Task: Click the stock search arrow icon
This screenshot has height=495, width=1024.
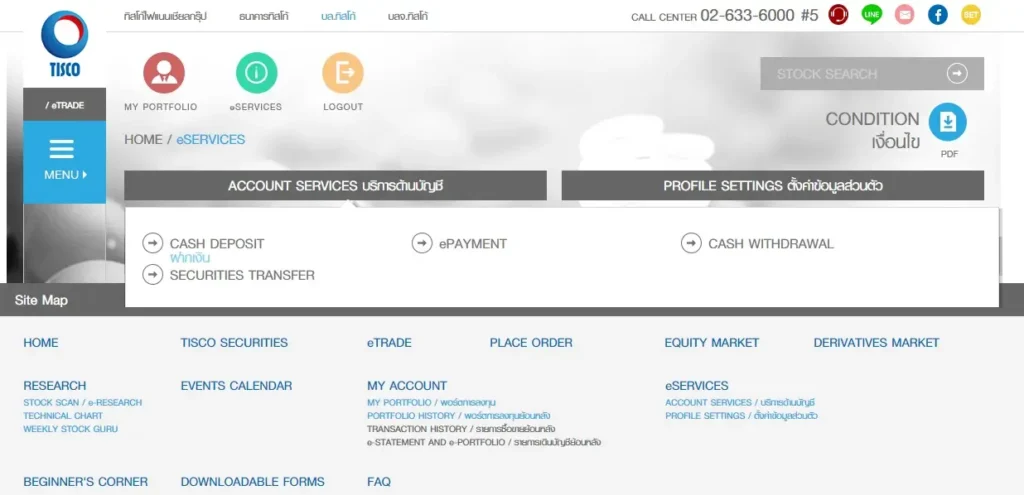Action: pyautogui.click(x=957, y=74)
